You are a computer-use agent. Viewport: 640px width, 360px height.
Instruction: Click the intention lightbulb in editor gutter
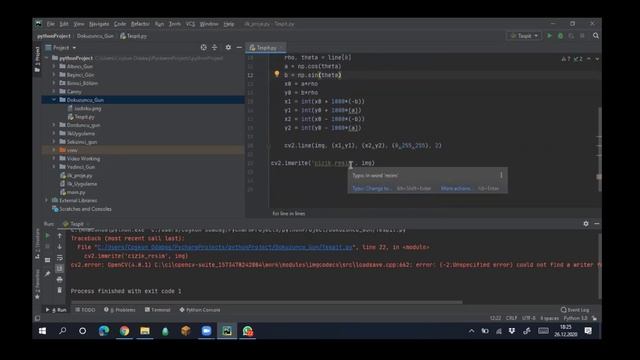277,74
